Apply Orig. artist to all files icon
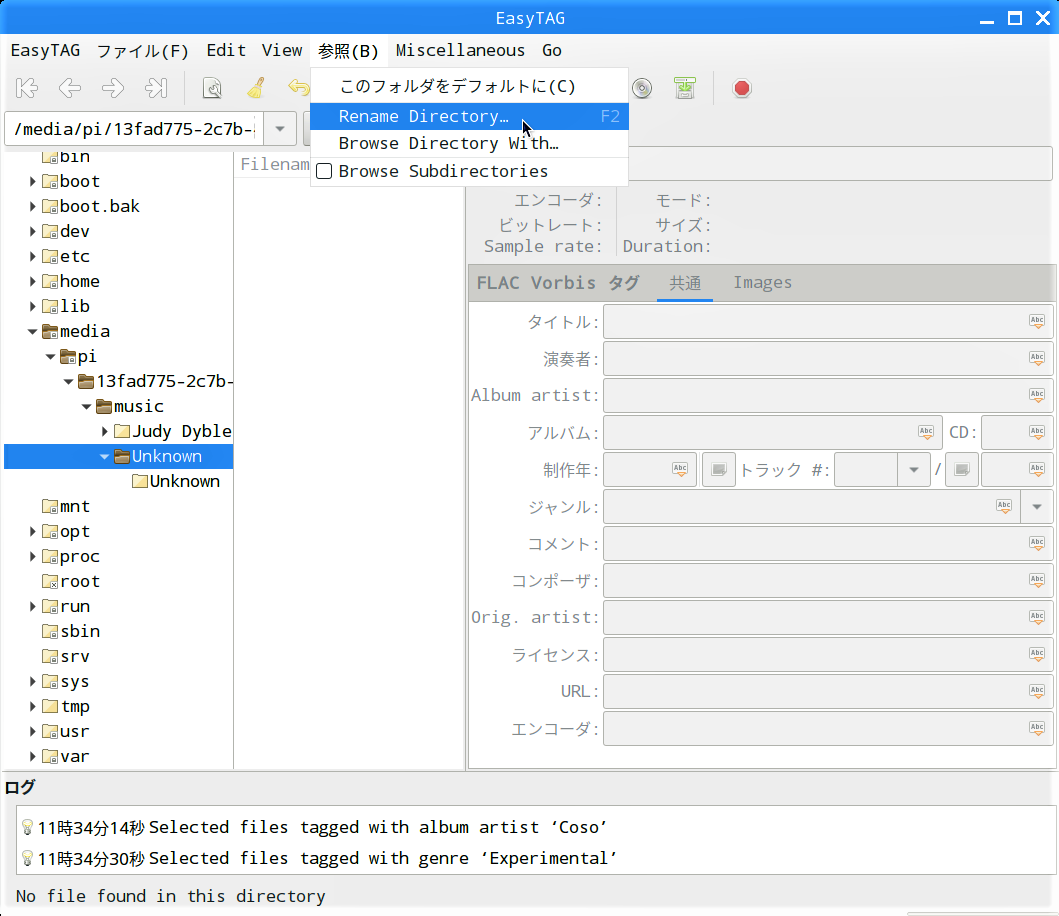The height and width of the screenshot is (916, 1059). [1037, 617]
